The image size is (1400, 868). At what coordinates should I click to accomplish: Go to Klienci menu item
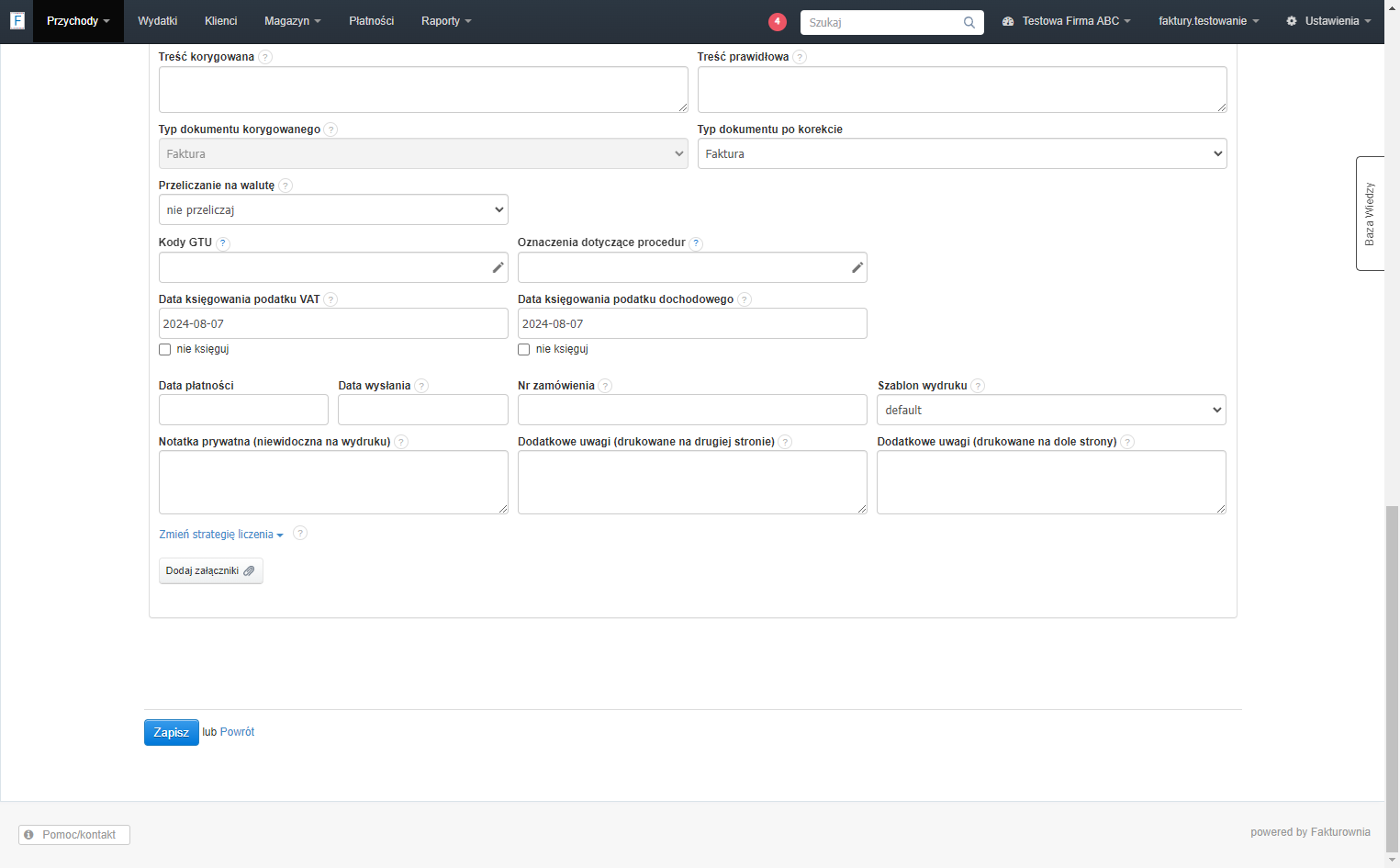click(x=220, y=21)
